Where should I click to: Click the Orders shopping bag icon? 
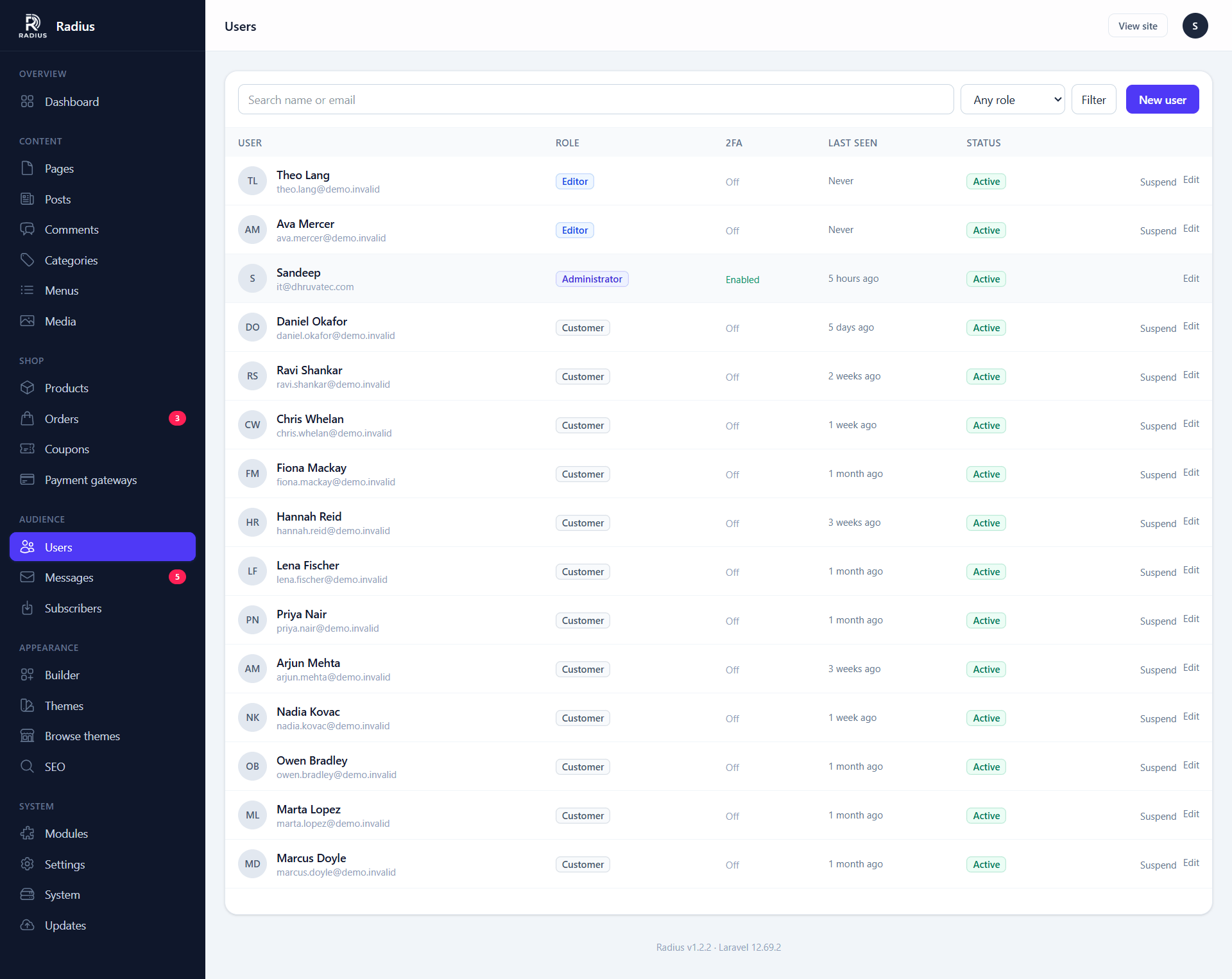tap(27, 419)
